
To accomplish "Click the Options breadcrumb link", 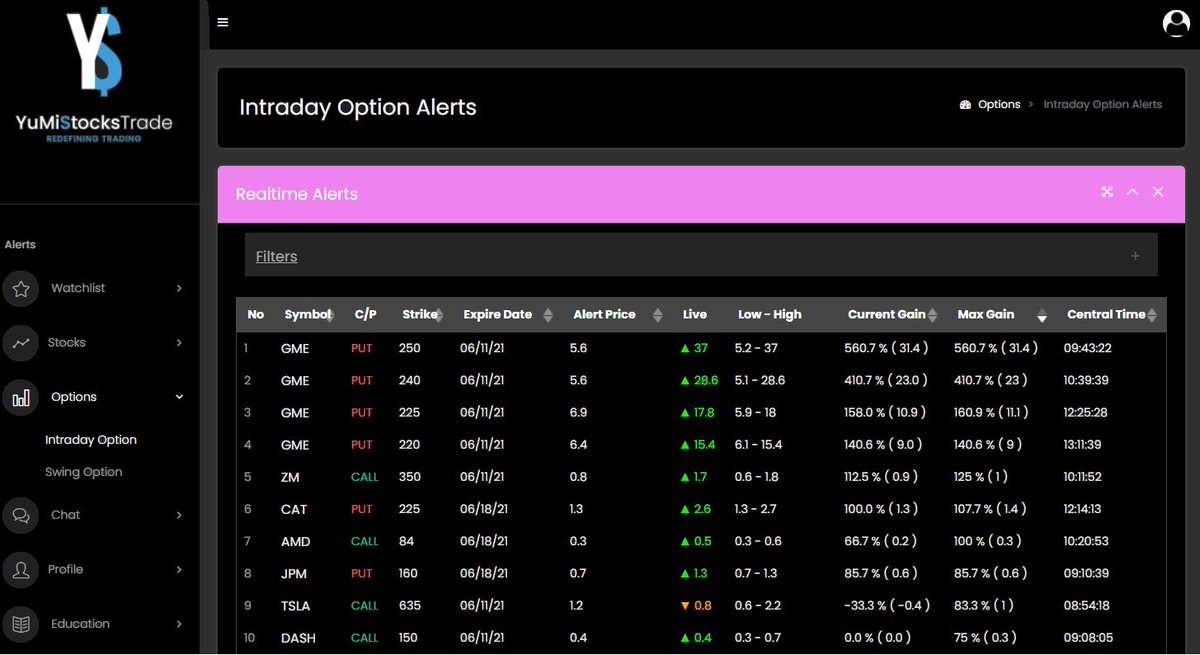I will tap(1000, 104).
